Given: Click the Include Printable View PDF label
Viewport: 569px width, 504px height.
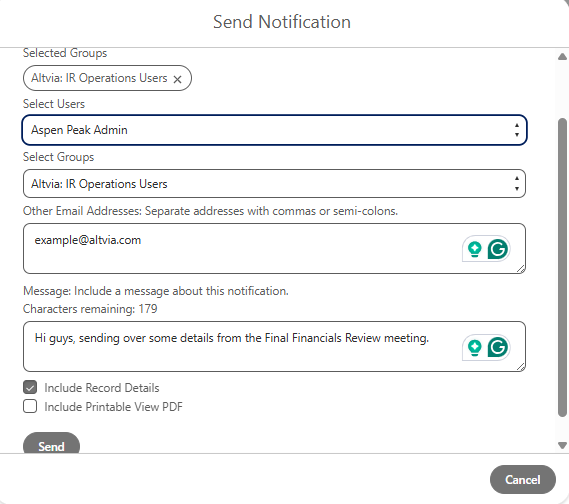Looking at the screenshot, I should click(x=113, y=407).
